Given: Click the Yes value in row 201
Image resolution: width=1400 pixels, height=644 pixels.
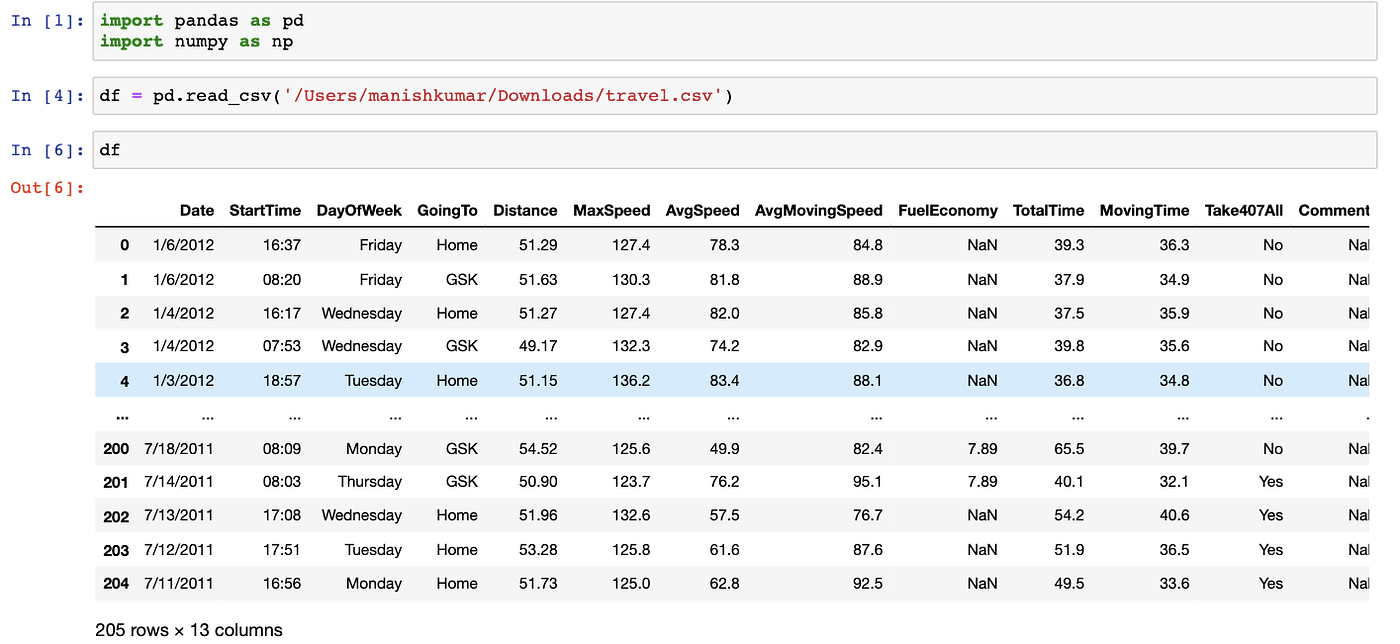Looking at the screenshot, I should [x=1270, y=481].
